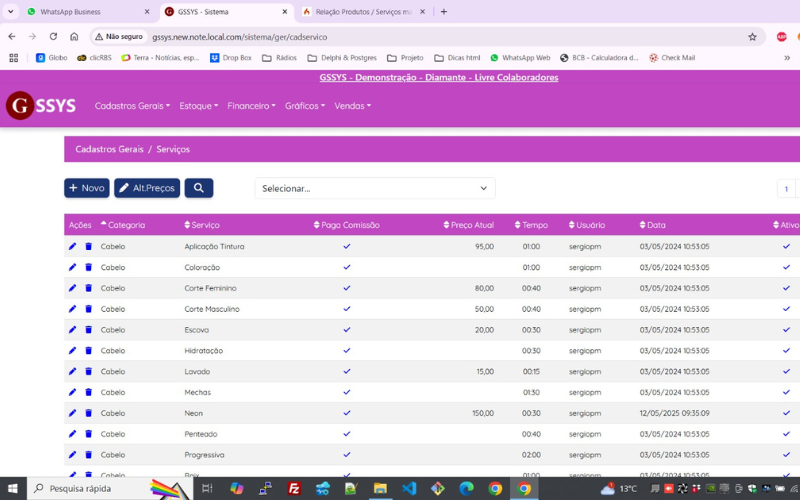Delete the Corte Feminino service row

88,288
